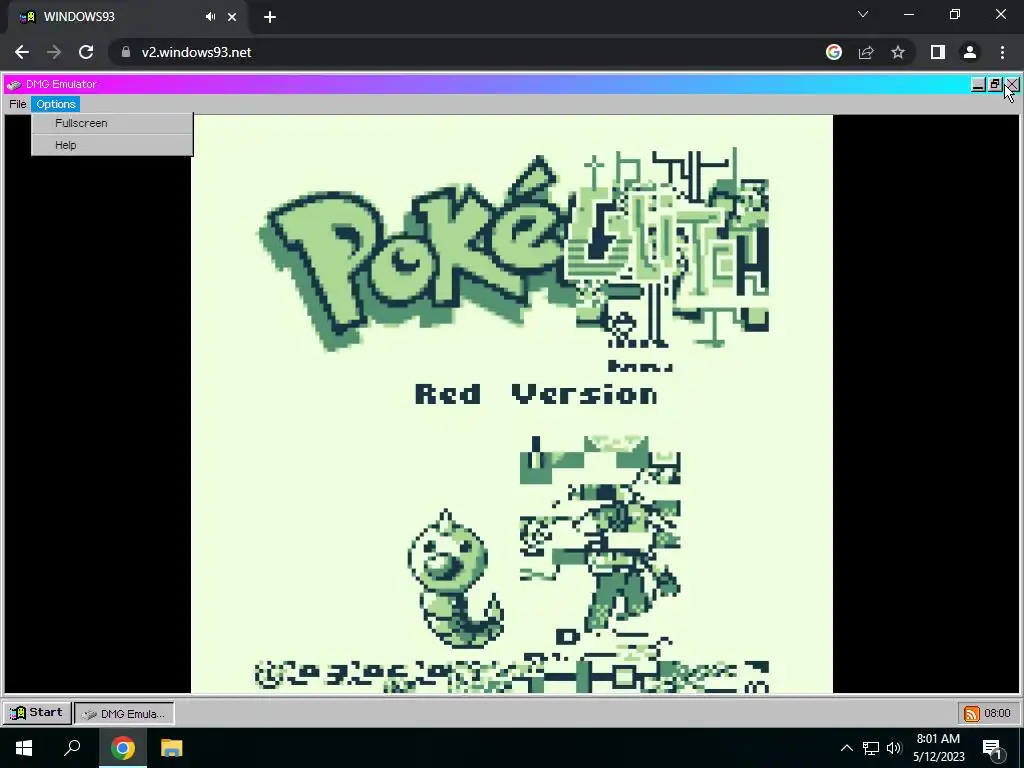Minimize the DMG Emulator window

978,84
